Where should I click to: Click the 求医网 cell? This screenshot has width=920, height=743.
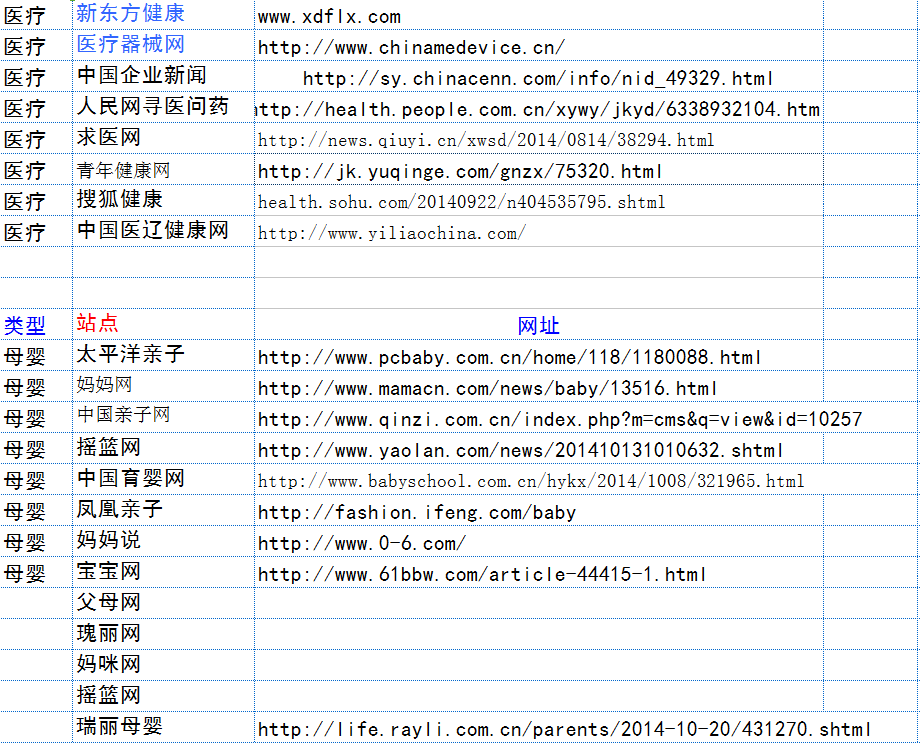tap(163, 138)
